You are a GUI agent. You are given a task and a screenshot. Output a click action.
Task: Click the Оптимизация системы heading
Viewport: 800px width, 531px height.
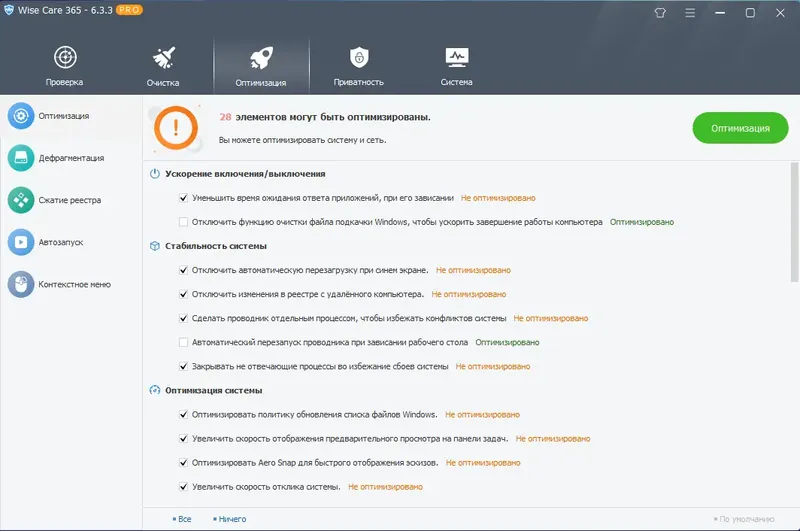pos(213,390)
